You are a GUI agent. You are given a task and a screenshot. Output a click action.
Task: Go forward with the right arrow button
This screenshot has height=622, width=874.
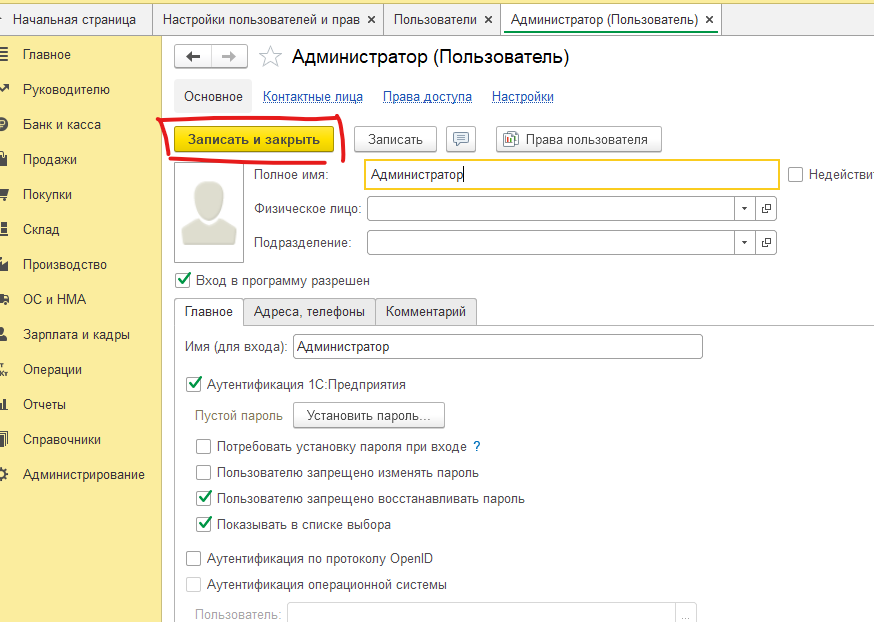(x=229, y=57)
